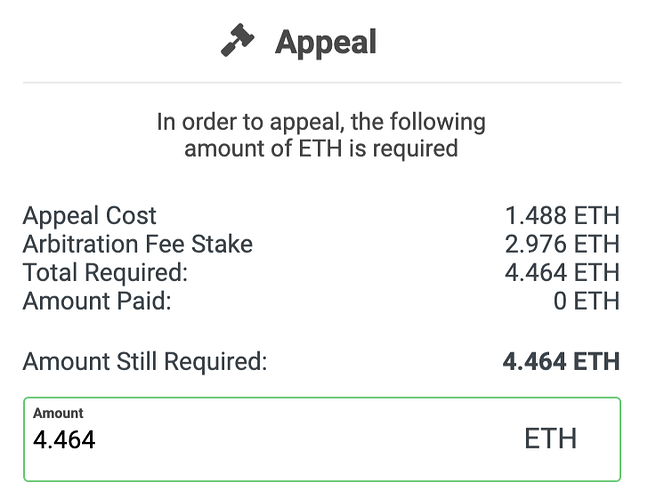Viewport: 647px width, 500px height.
Task: Click the 2.976 ETH stake value
Action: [x=562, y=244]
